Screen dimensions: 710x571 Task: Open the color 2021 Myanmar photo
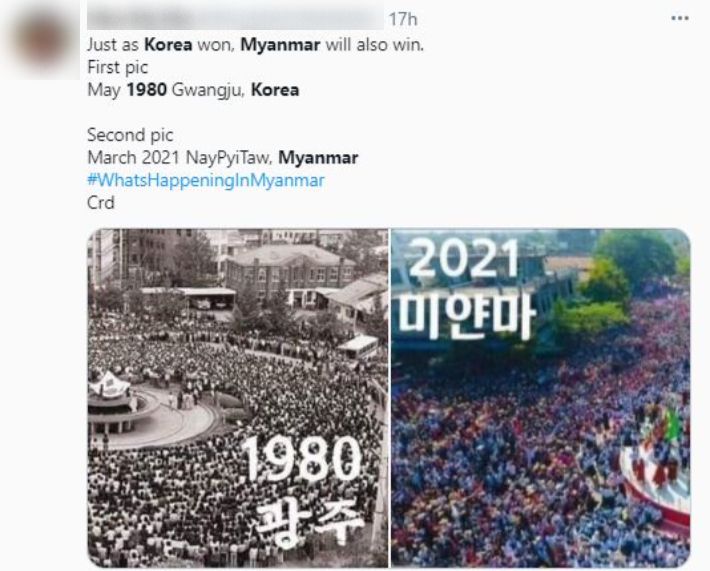(540, 398)
